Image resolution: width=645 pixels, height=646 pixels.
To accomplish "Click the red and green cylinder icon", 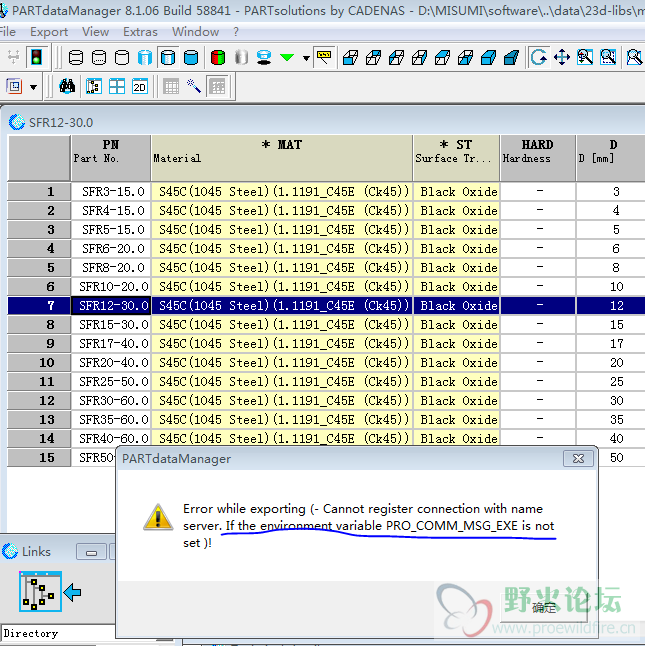I will coord(218,57).
